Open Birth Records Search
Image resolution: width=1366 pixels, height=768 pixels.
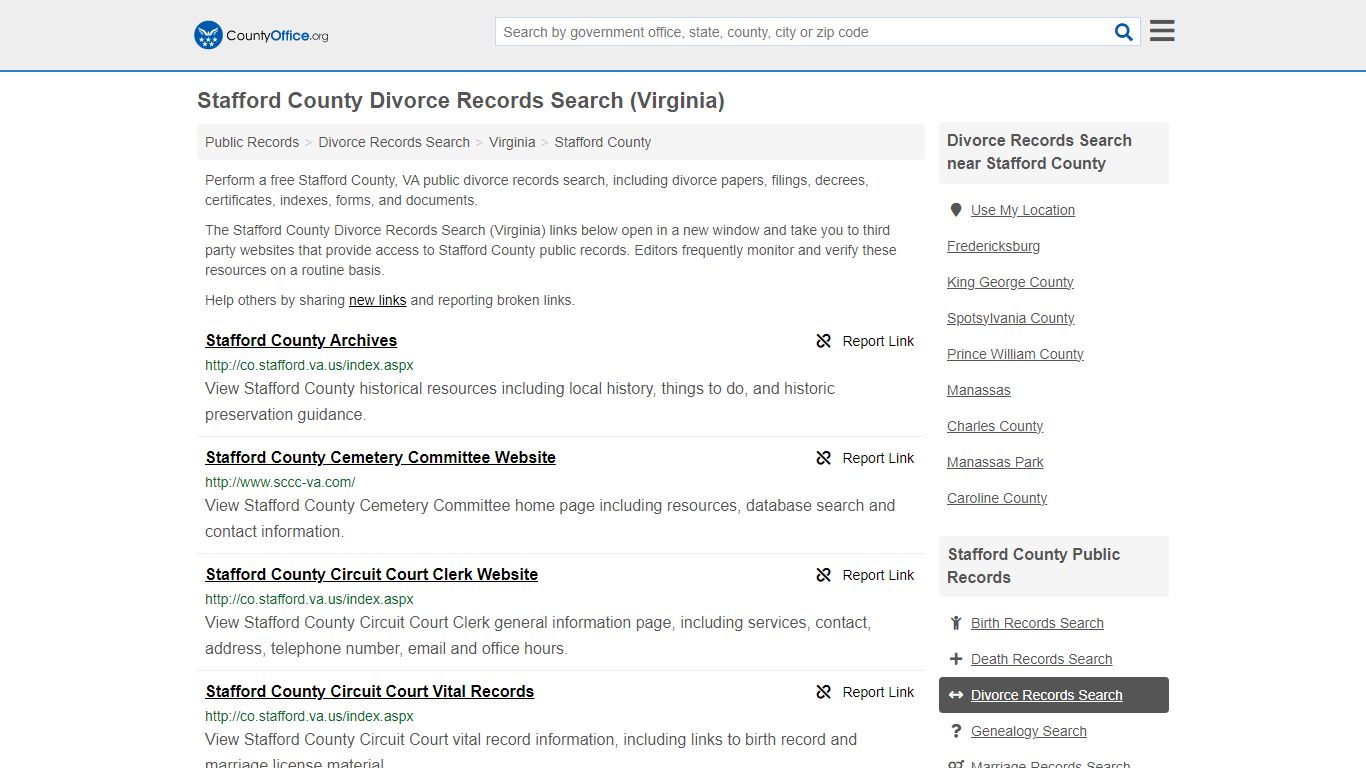pyautogui.click(x=1037, y=623)
